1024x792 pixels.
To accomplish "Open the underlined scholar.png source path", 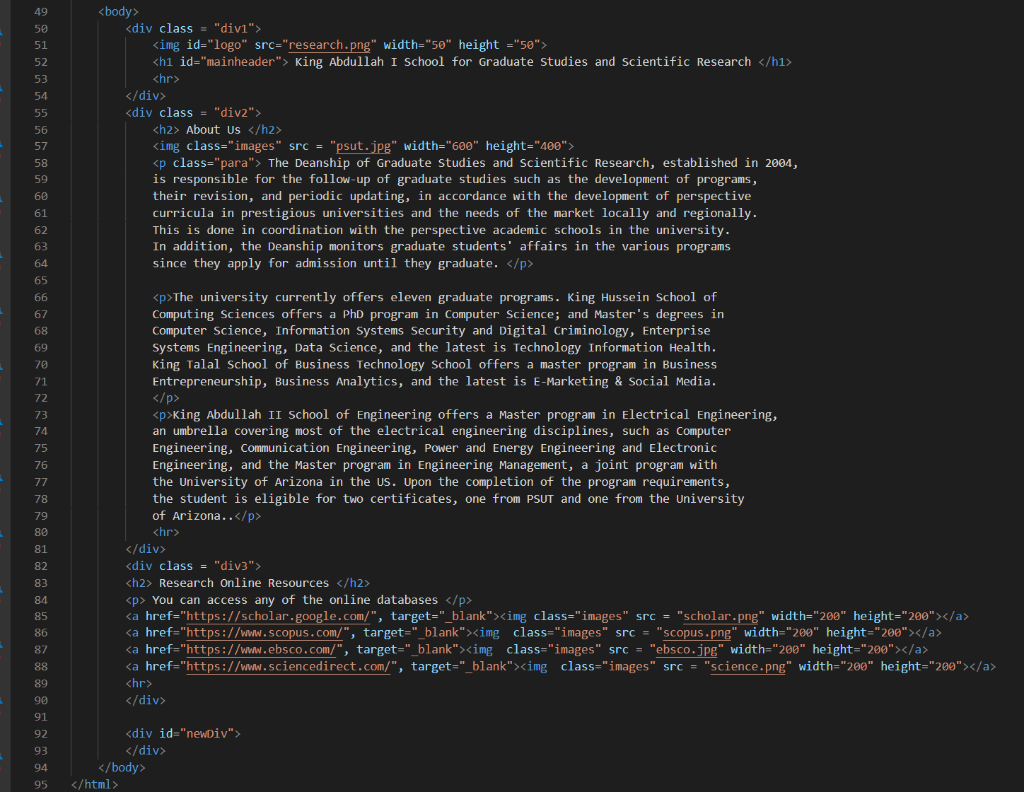I will pyautogui.click(x=721, y=616).
